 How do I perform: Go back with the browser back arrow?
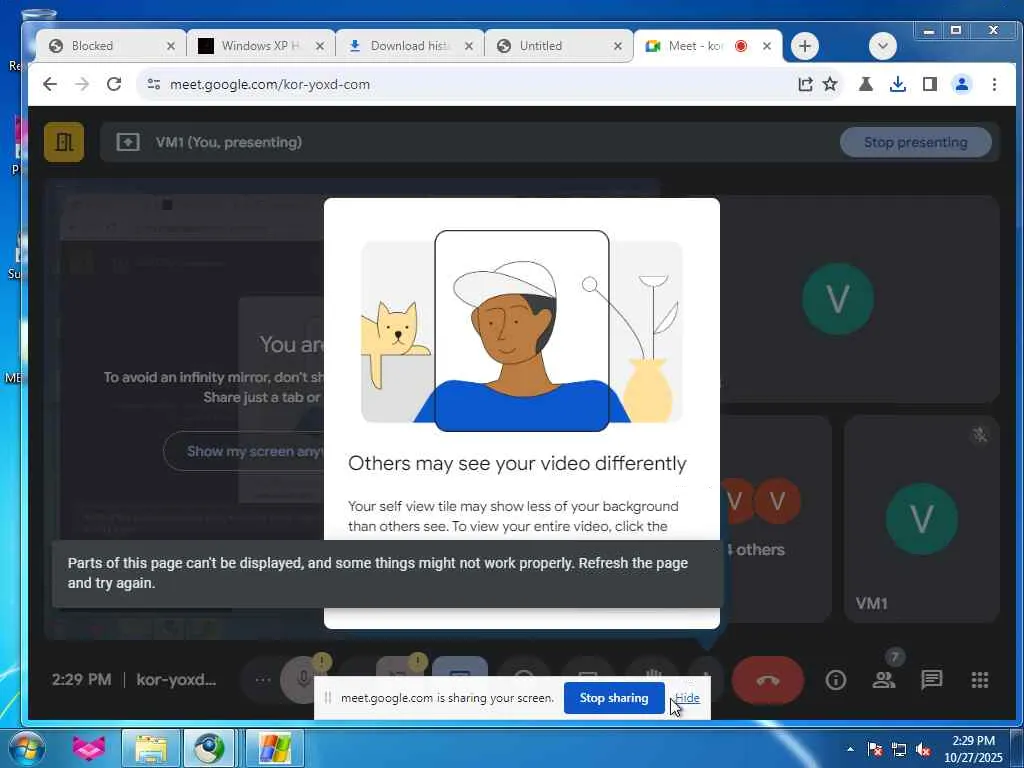point(50,84)
